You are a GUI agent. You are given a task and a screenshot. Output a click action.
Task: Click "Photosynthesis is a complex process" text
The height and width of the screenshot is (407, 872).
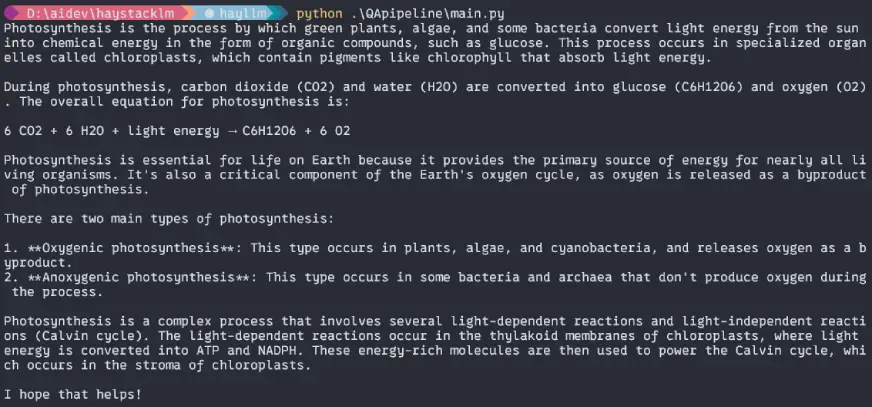[x=130, y=320]
